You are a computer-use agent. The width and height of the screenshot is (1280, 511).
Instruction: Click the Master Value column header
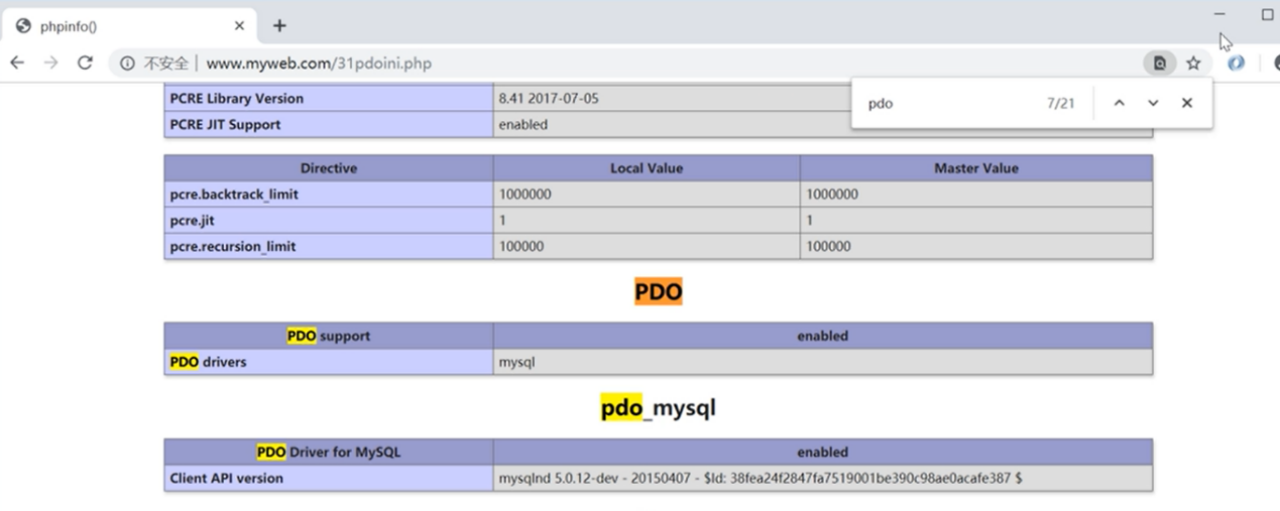point(976,168)
